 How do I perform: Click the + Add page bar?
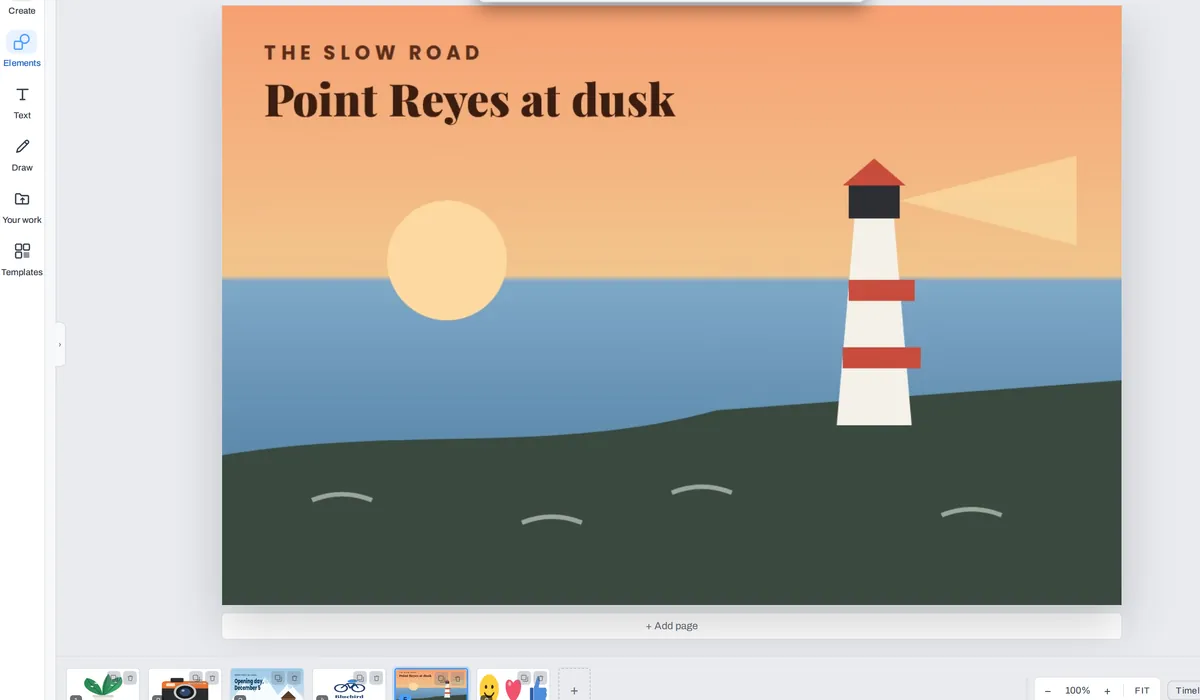pyautogui.click(x=671, y=626)
